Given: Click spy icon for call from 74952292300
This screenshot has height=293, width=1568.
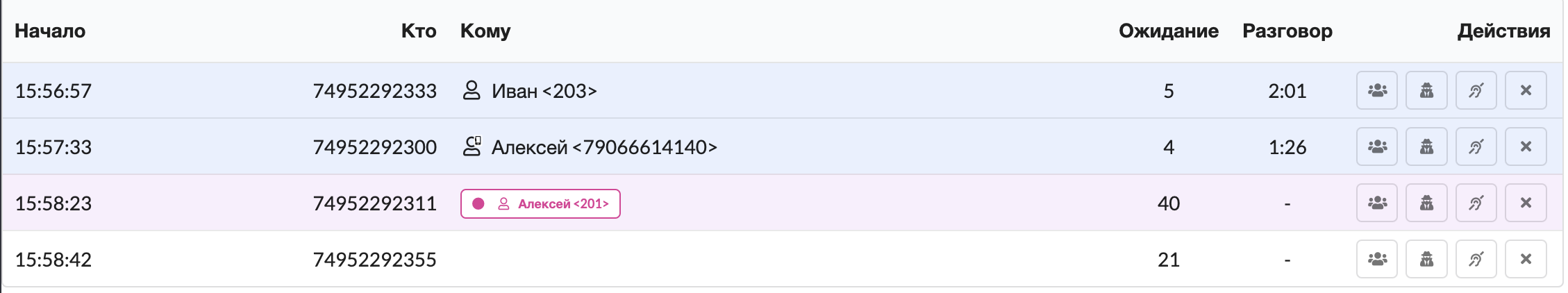Looking at the screenshot, I should click(x=1426, y=147).
